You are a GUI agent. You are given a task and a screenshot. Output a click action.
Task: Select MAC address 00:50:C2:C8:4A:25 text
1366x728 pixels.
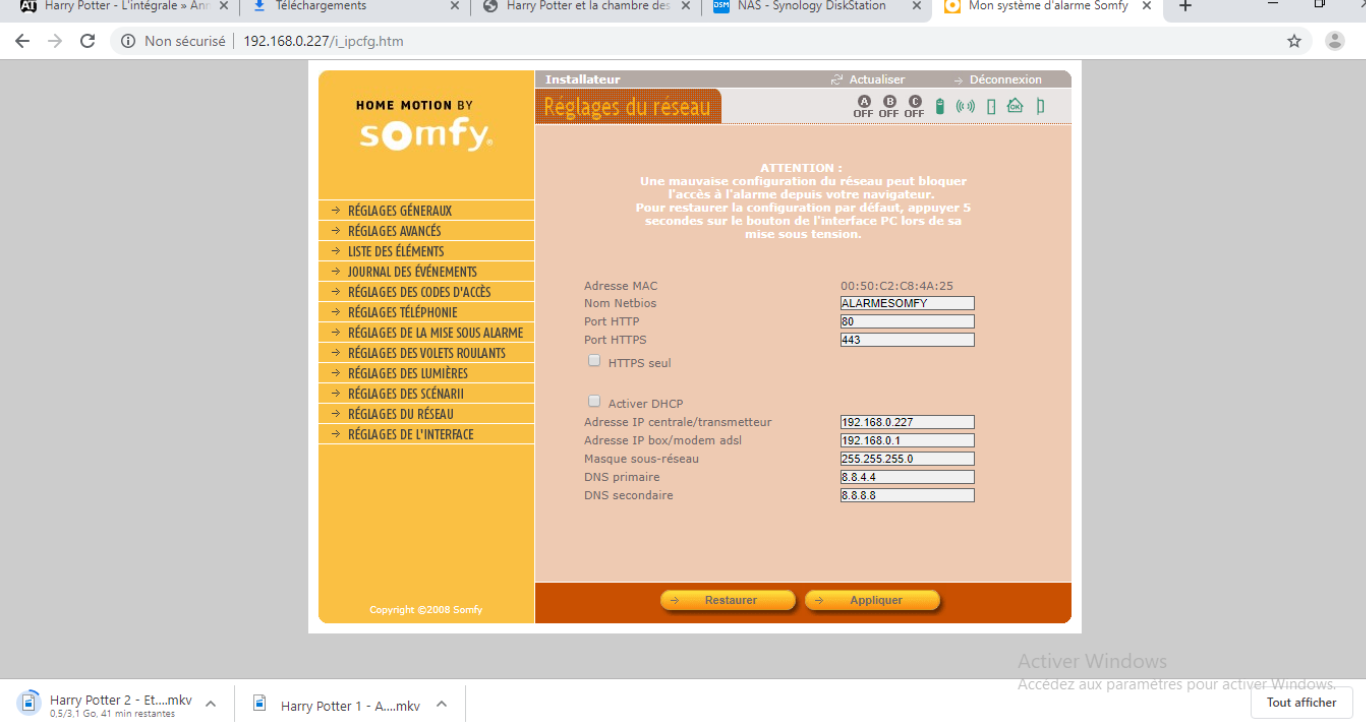pyautogui.click(x=896, y=286)
